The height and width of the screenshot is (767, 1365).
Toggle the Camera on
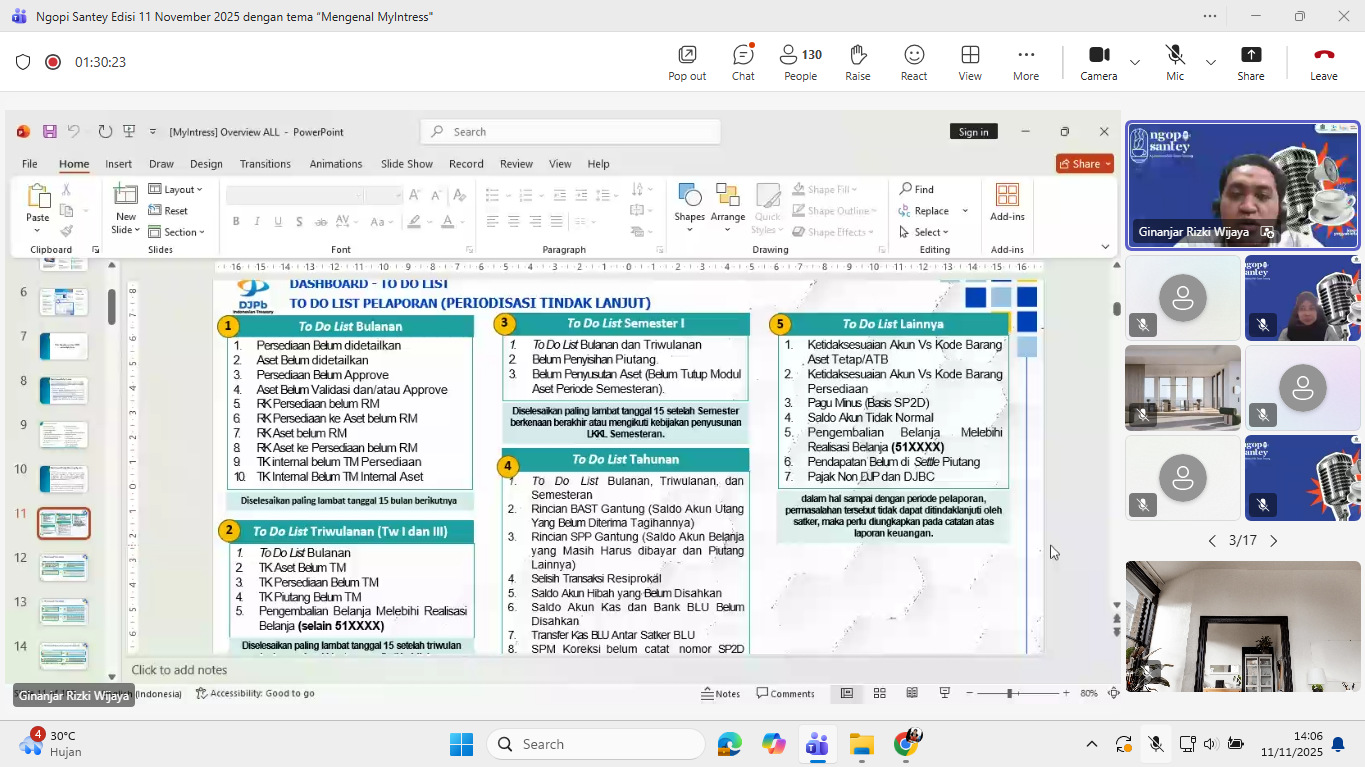tap(1099, 62)
